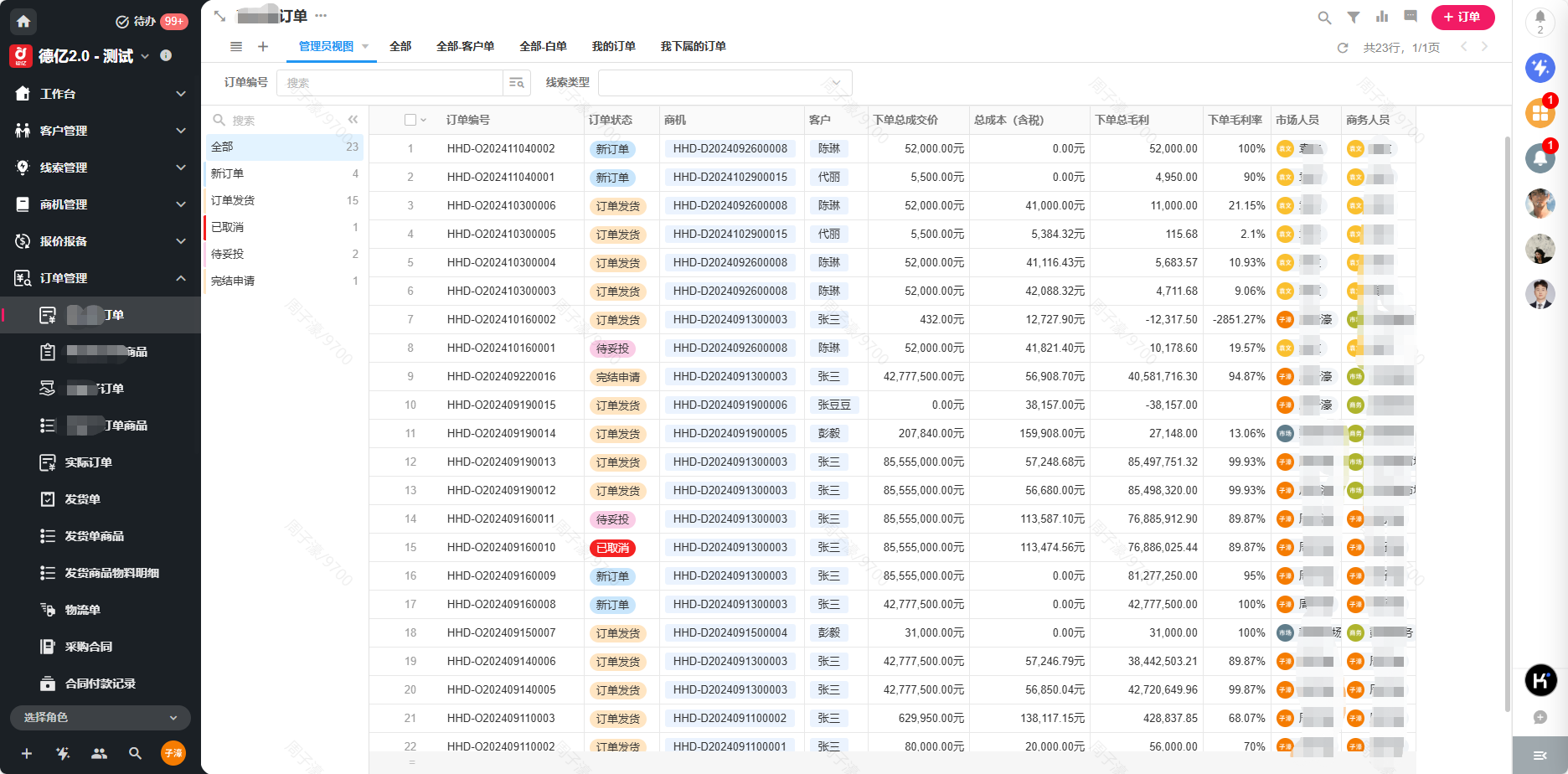Screen dimensions: 1568x774
Task: Expand the 管理员视图 view options arrow
Action: [366, 47]
